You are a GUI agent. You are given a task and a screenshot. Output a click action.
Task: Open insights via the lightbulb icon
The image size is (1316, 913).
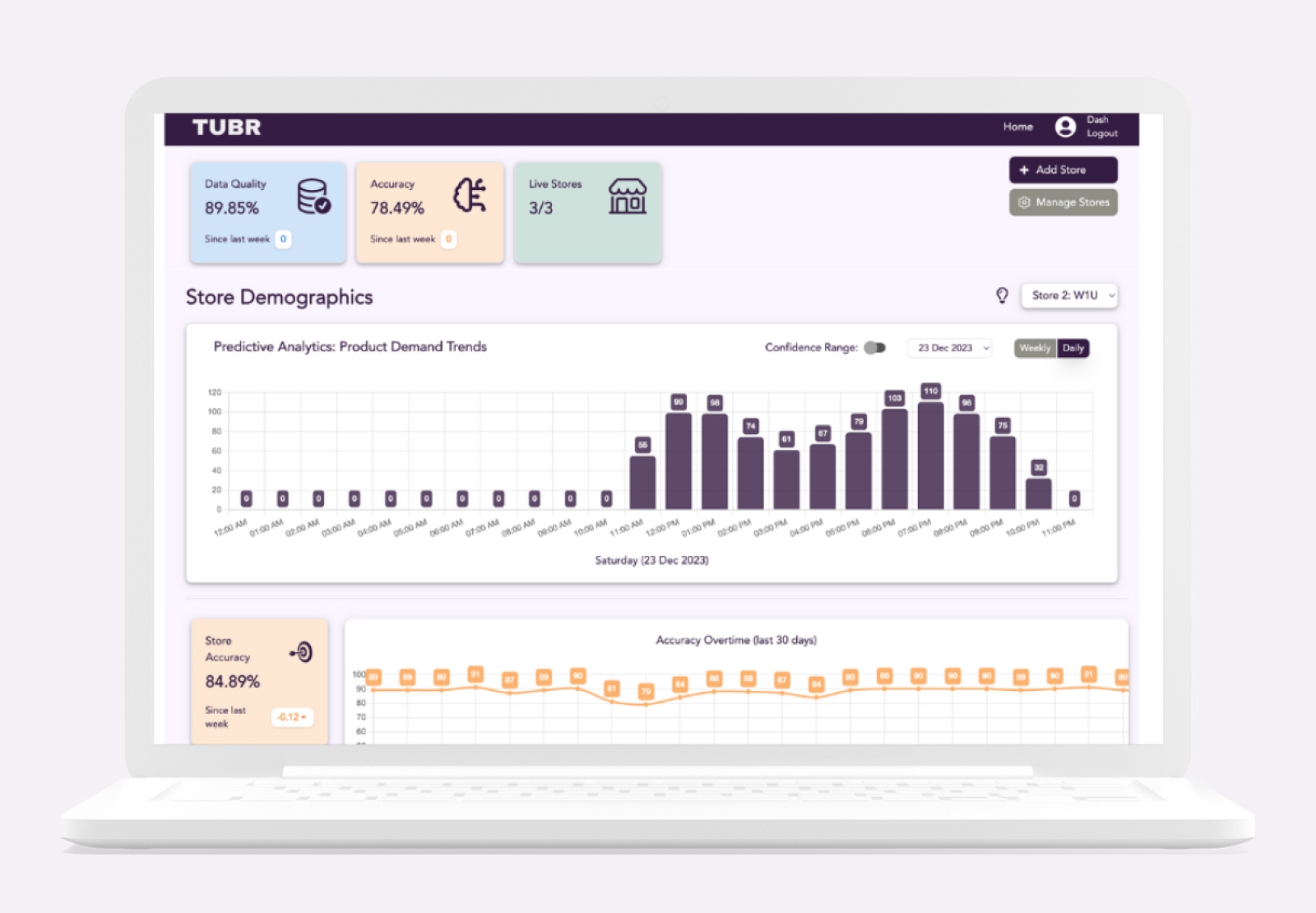(x=1003, y=295)
